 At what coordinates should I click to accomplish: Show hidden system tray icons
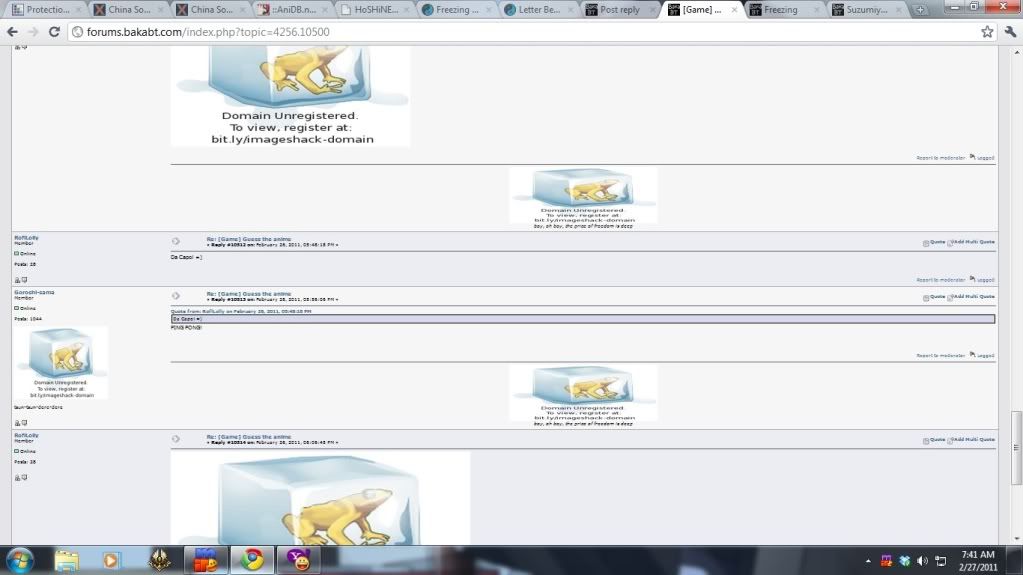[x=868, y=560]
